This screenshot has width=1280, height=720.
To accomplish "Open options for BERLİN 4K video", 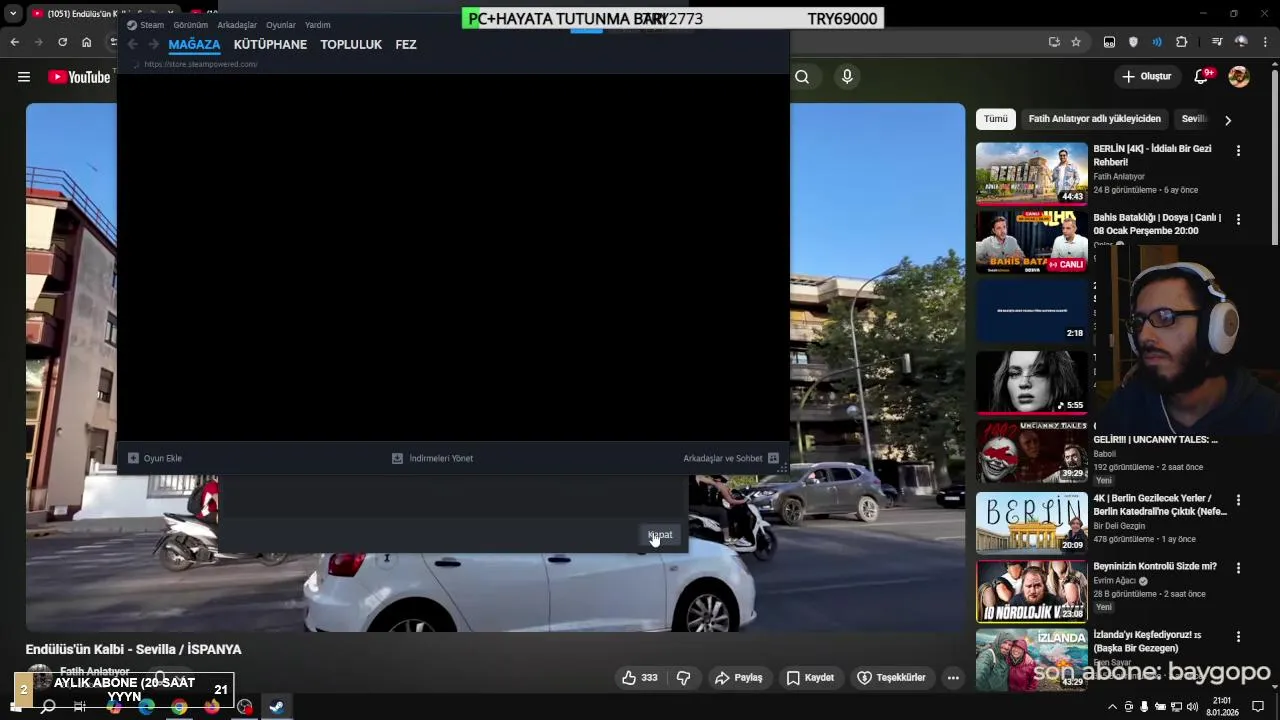I will 1238,151.
